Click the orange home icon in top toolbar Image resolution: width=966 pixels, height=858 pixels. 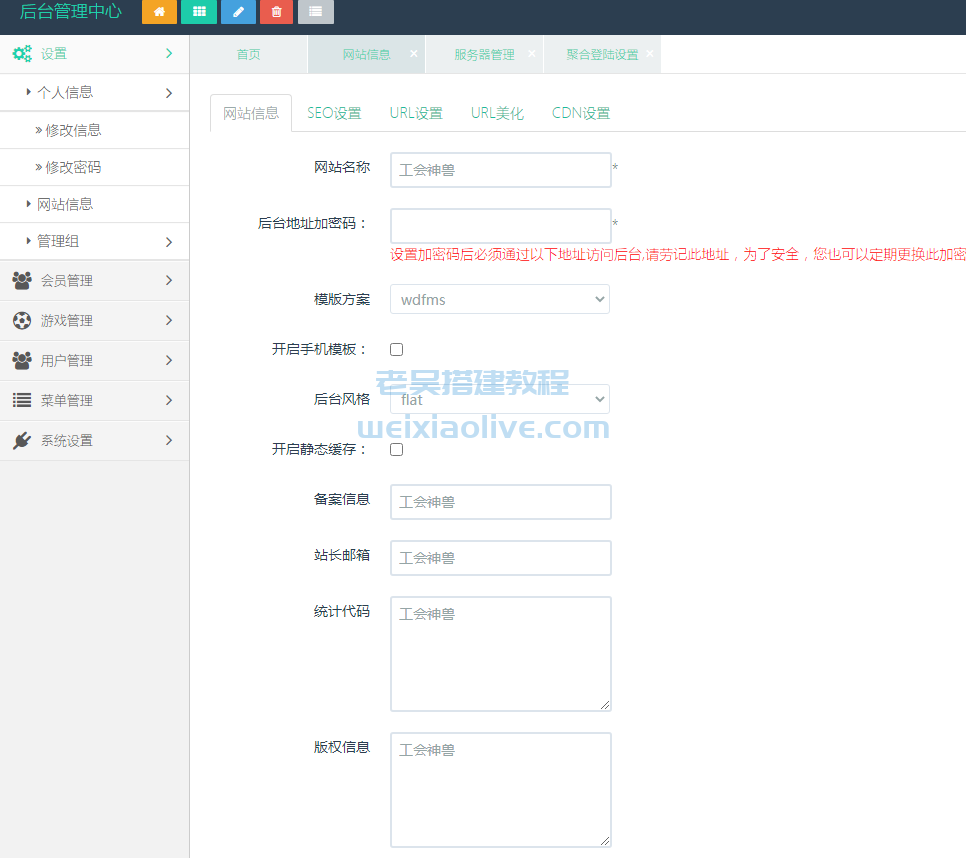point(159,12)
